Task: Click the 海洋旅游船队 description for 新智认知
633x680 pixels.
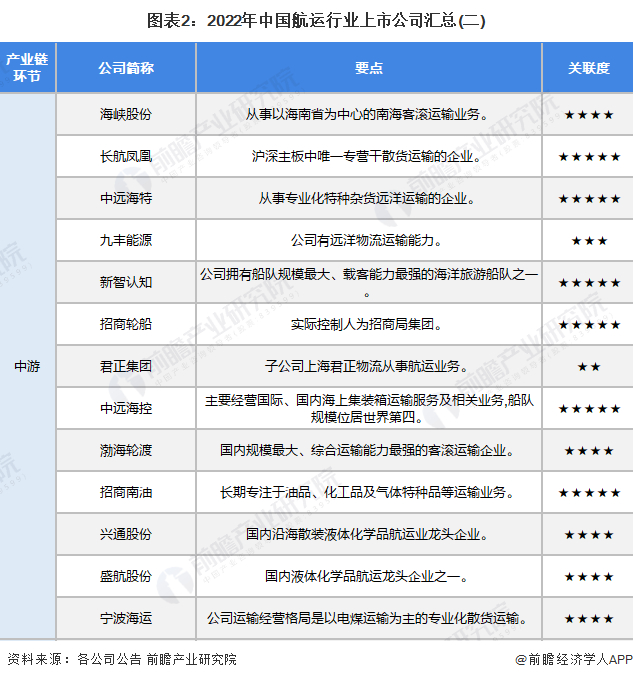Action: pos(369,282)
